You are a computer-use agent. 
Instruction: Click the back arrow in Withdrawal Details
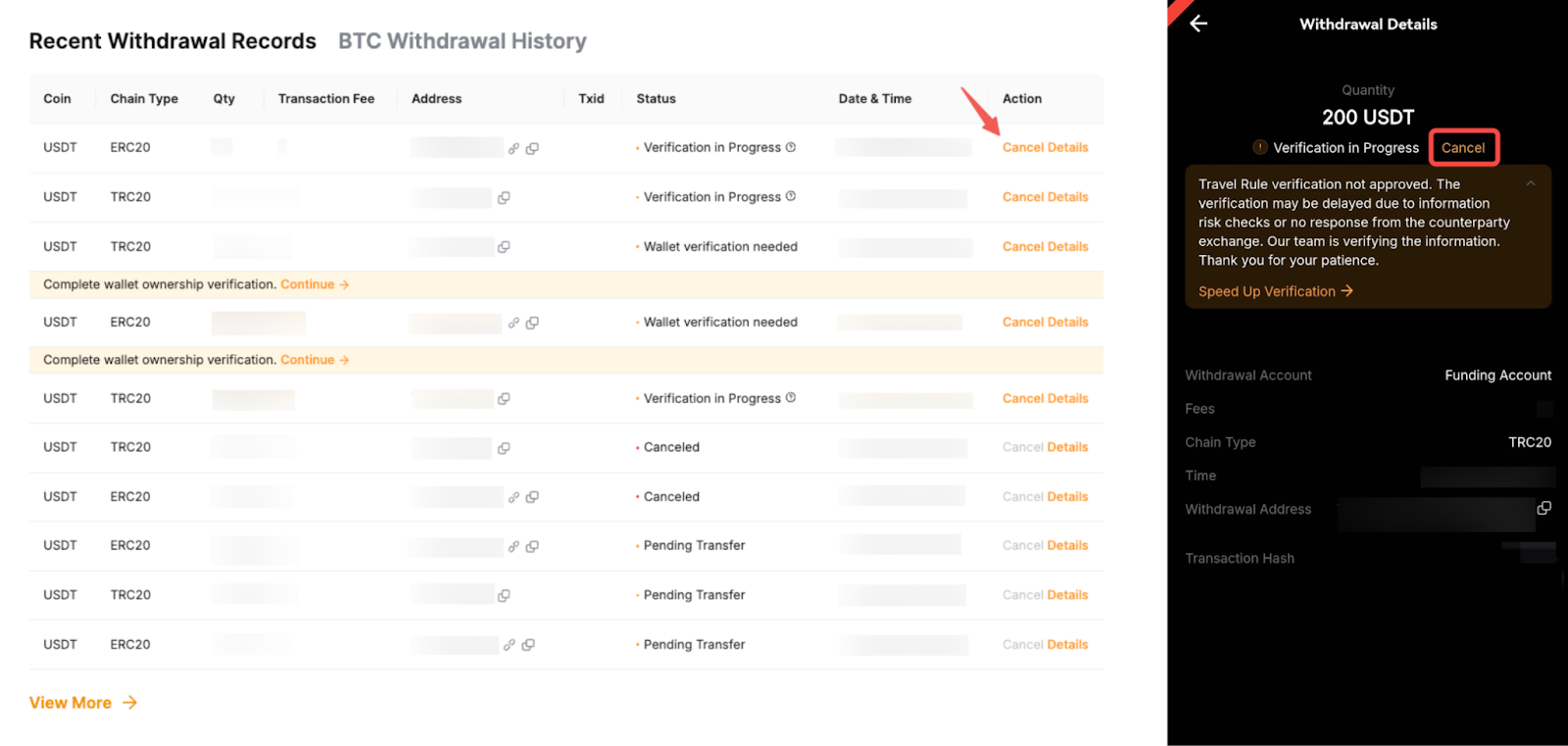1199,24
